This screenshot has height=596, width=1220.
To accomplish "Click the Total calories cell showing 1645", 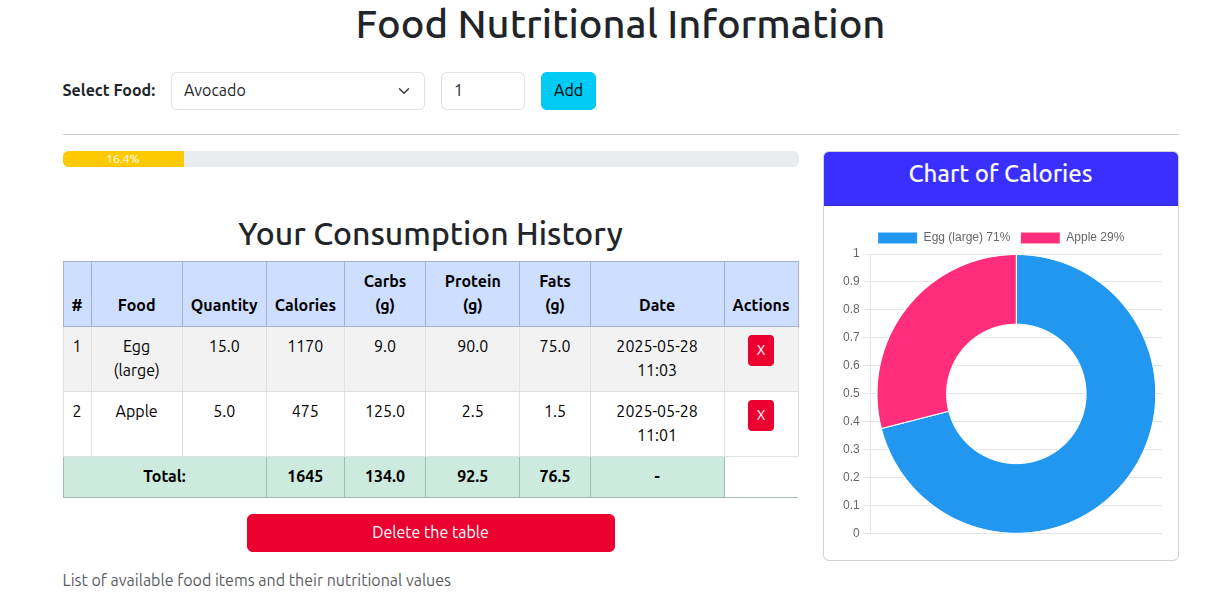I will (305, 477).
